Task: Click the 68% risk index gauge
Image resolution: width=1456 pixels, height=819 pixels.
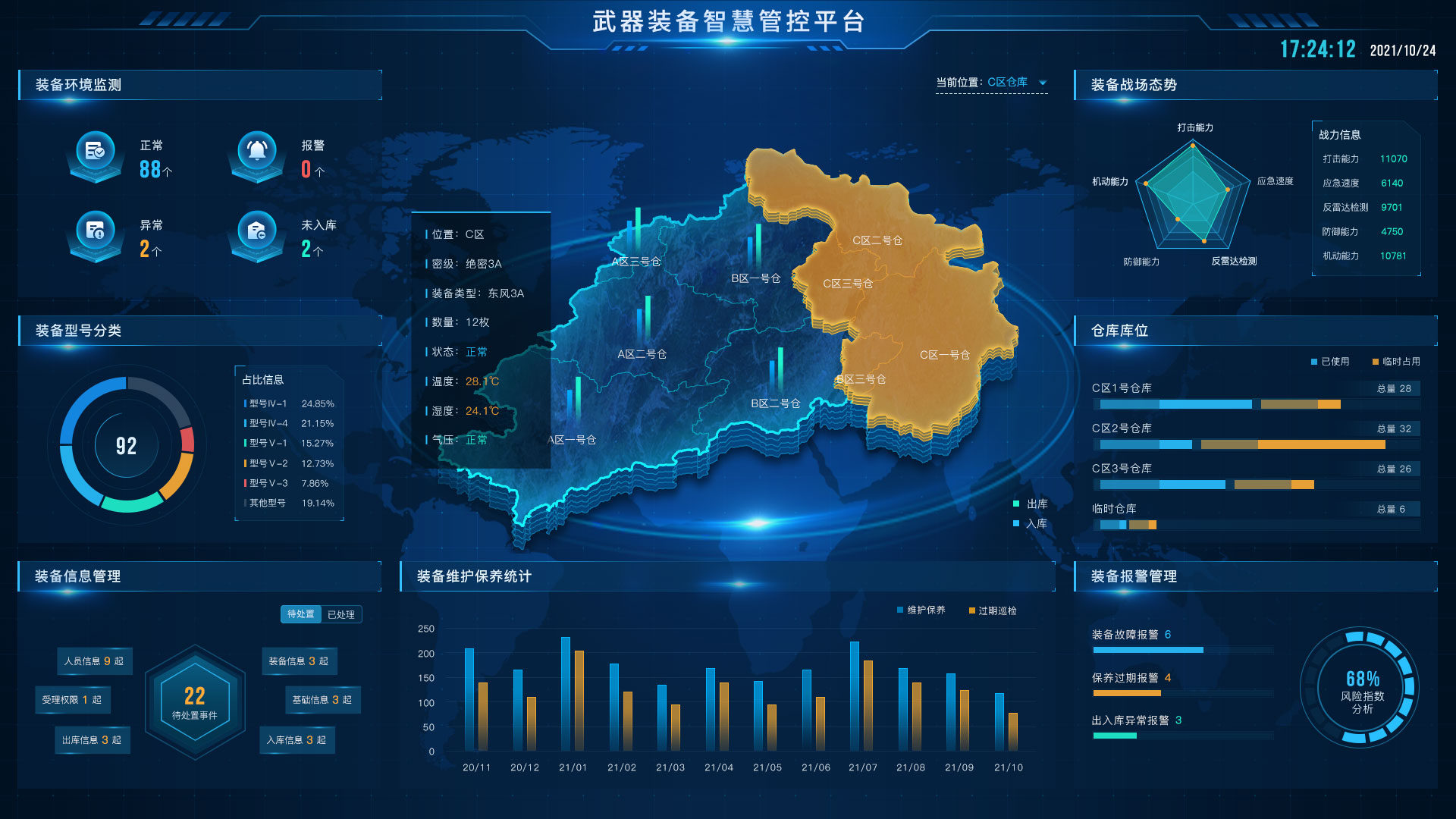Action: pyautogui.click(x=1362, y=688)
